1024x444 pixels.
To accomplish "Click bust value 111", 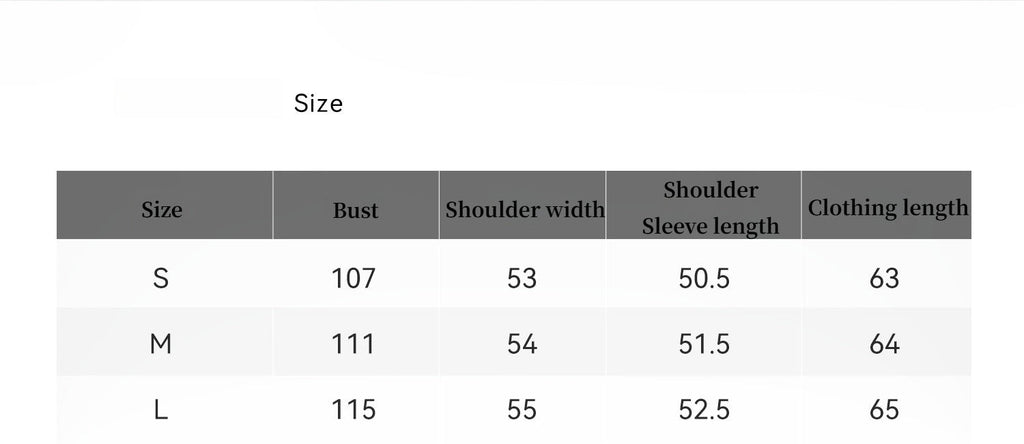I will pos(353,344).
